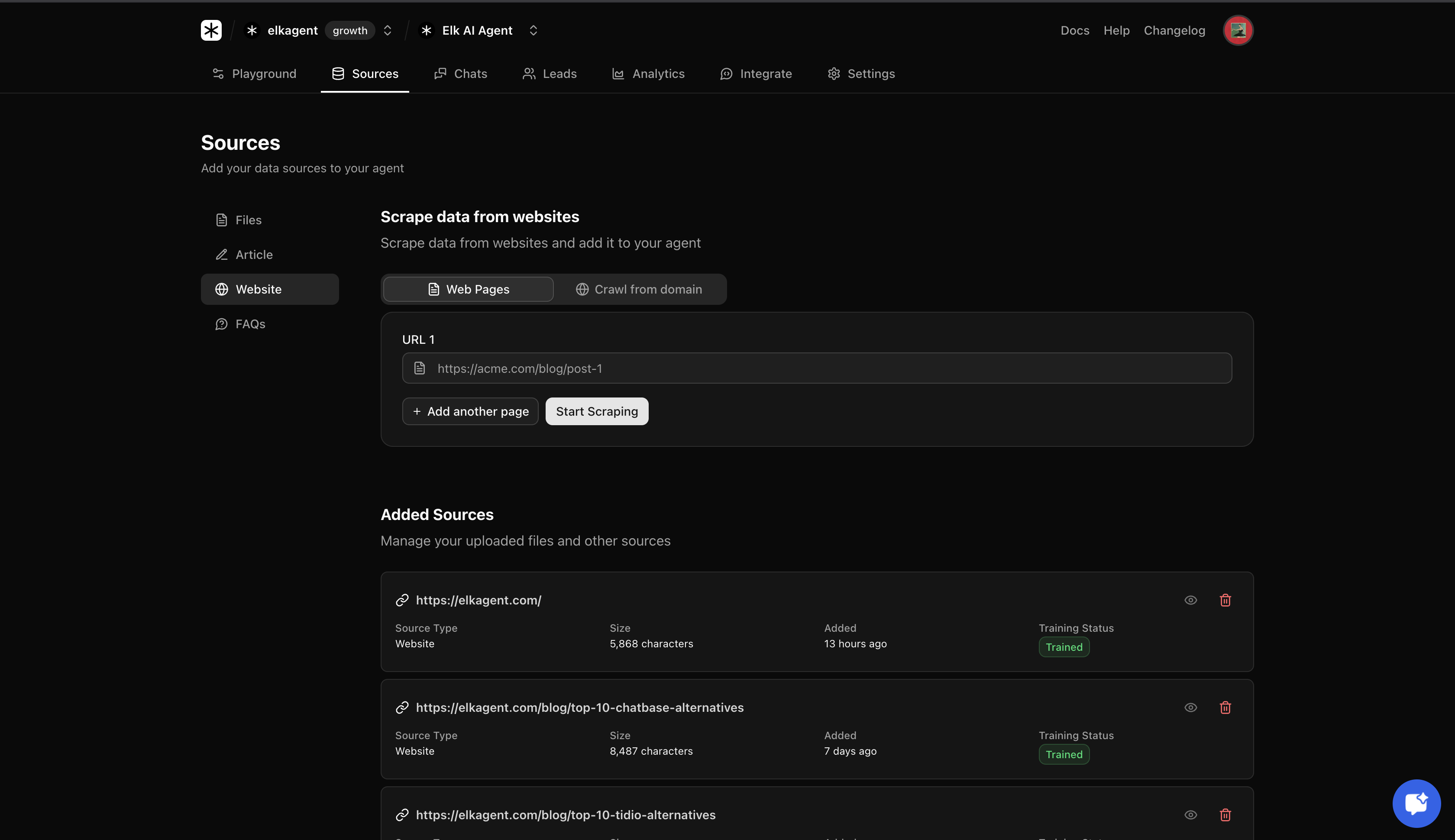
Task: Open the Elk AI Agent switcher chevrons
Action: tap(533, 30)
